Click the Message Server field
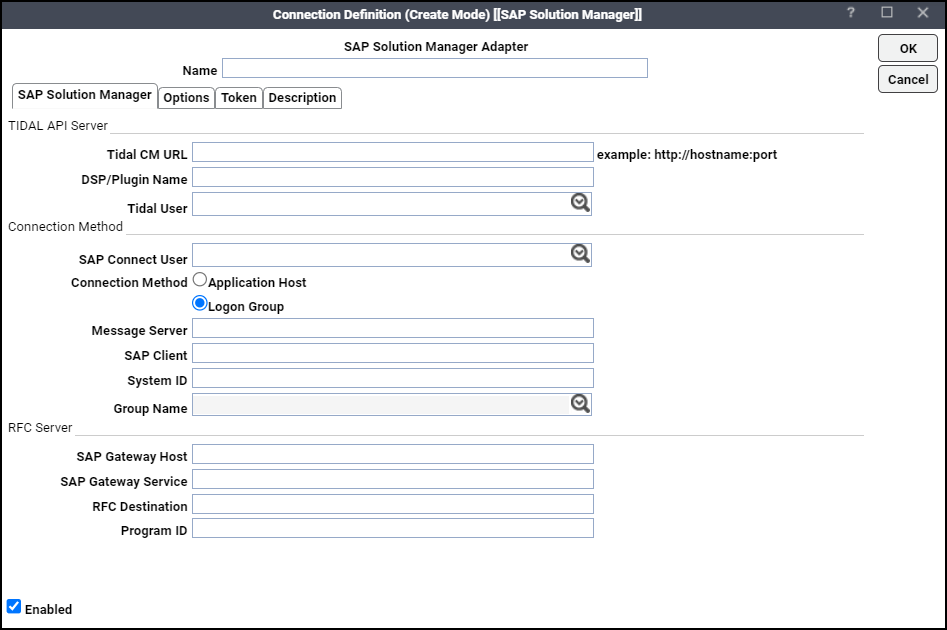Viewport: 947px width, 630px height. (x=393, y=328)
